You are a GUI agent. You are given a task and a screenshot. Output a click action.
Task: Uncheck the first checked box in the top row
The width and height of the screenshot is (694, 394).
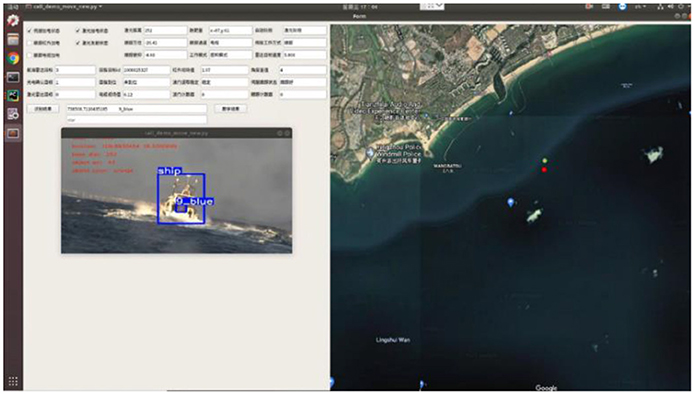click(30, 31)
